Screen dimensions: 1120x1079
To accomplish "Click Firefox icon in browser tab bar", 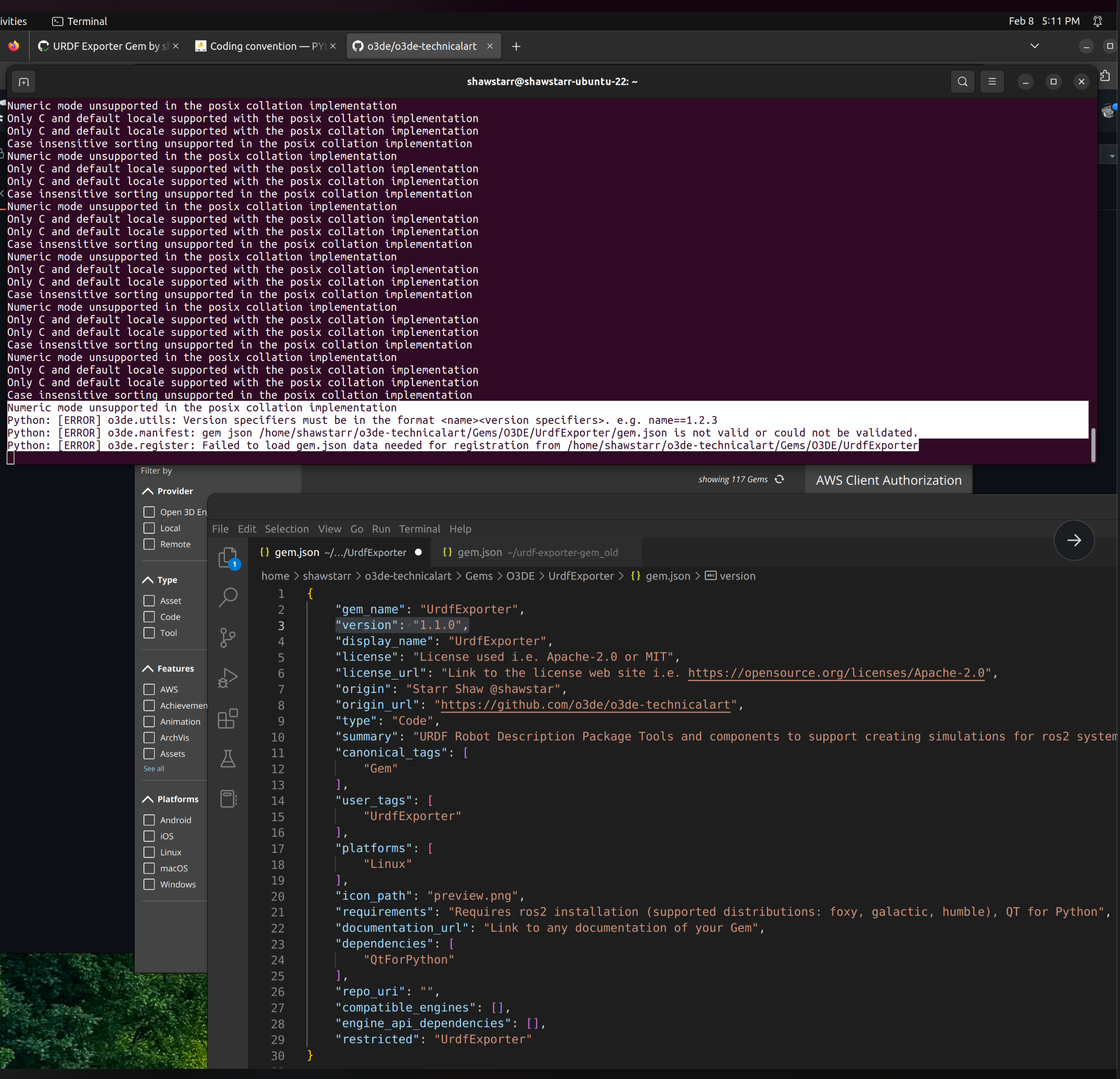I will point(14,46).
